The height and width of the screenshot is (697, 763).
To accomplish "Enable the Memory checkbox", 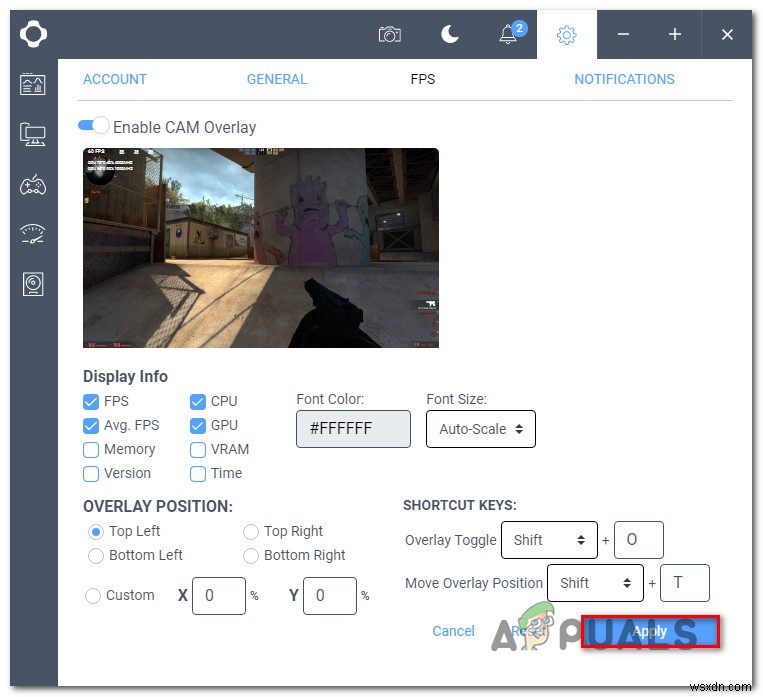I will tap(91, 449).
